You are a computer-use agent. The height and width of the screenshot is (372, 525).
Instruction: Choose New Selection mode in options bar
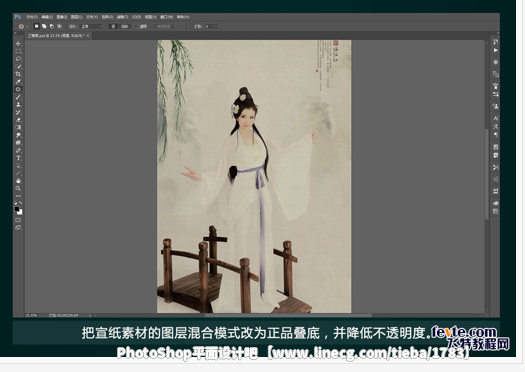(36, 26)
